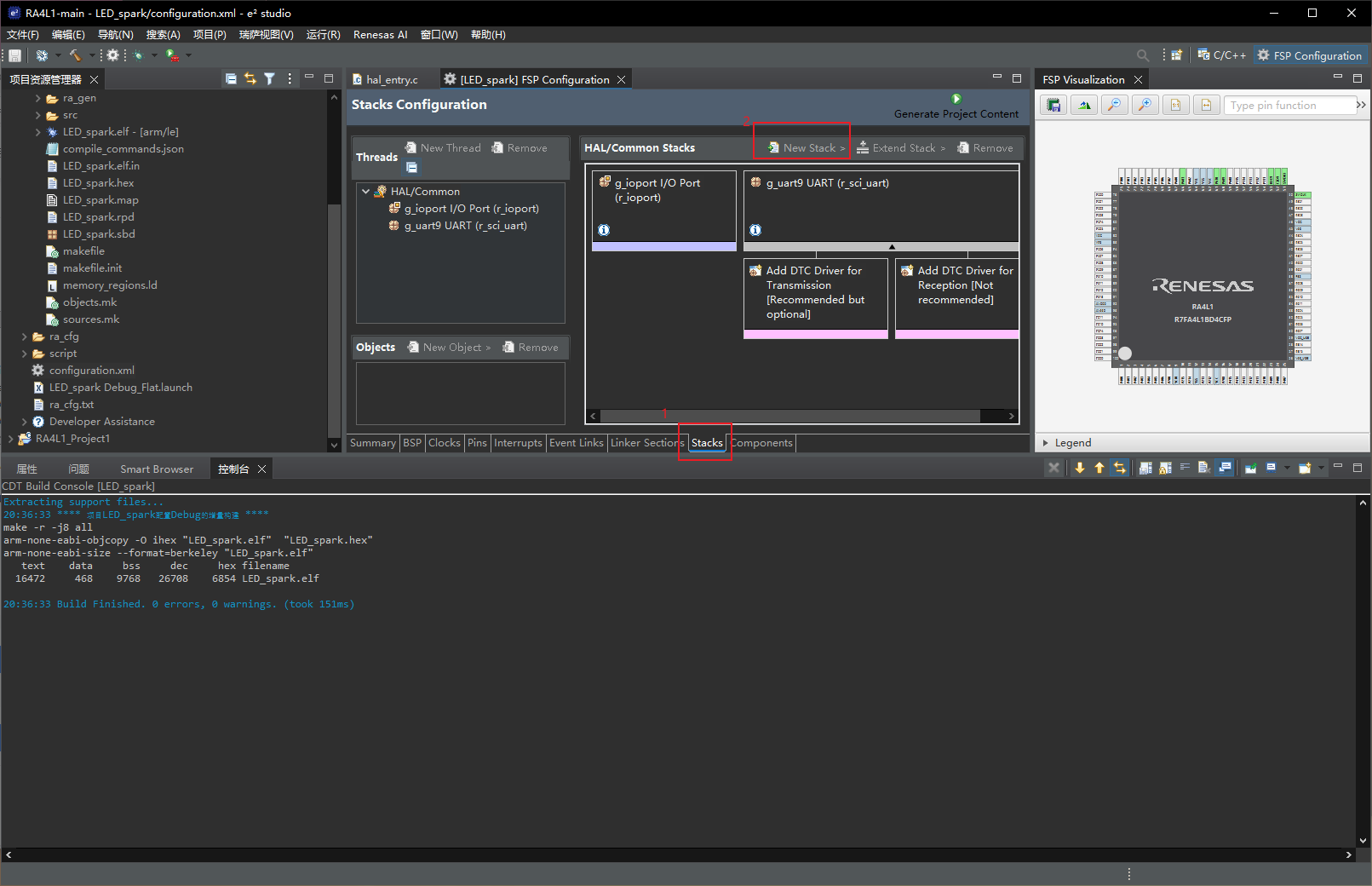Toggle show console when output changes
Screen dimensions: 1372x886
[x=1225, y=468]
